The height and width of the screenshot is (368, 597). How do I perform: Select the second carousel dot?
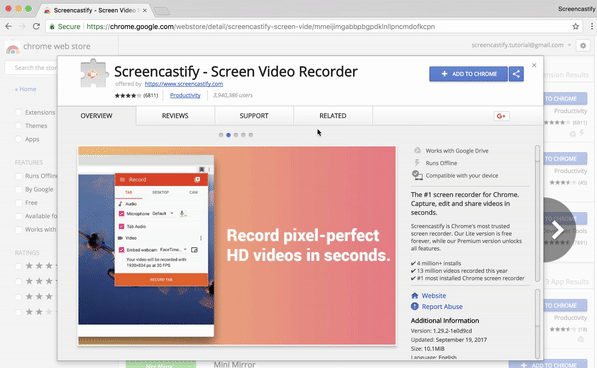228,135
